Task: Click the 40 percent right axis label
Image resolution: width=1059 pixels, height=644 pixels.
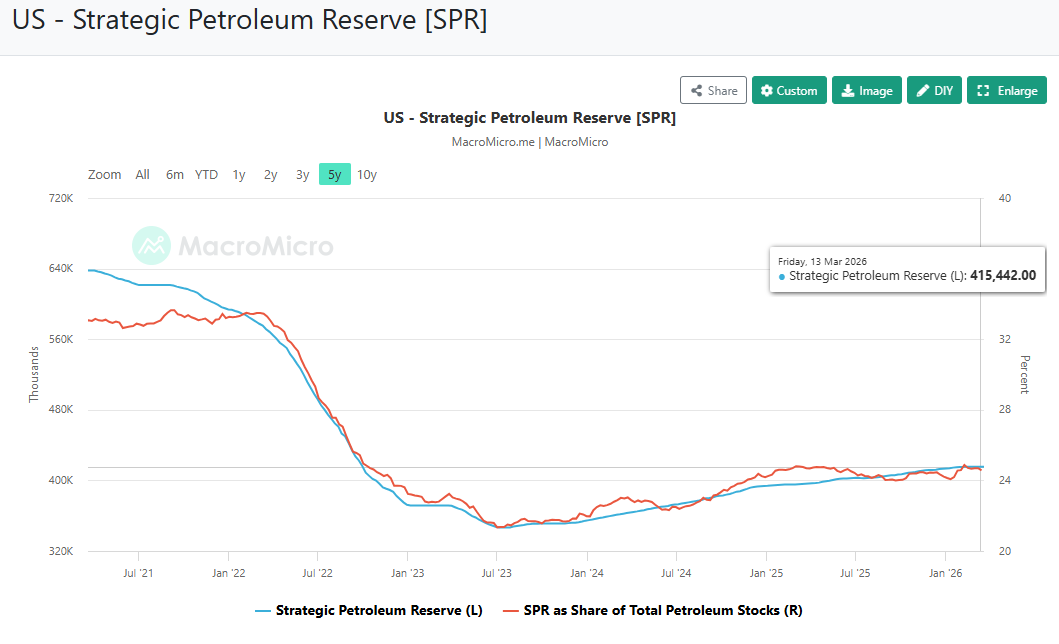Action: 1004,198
